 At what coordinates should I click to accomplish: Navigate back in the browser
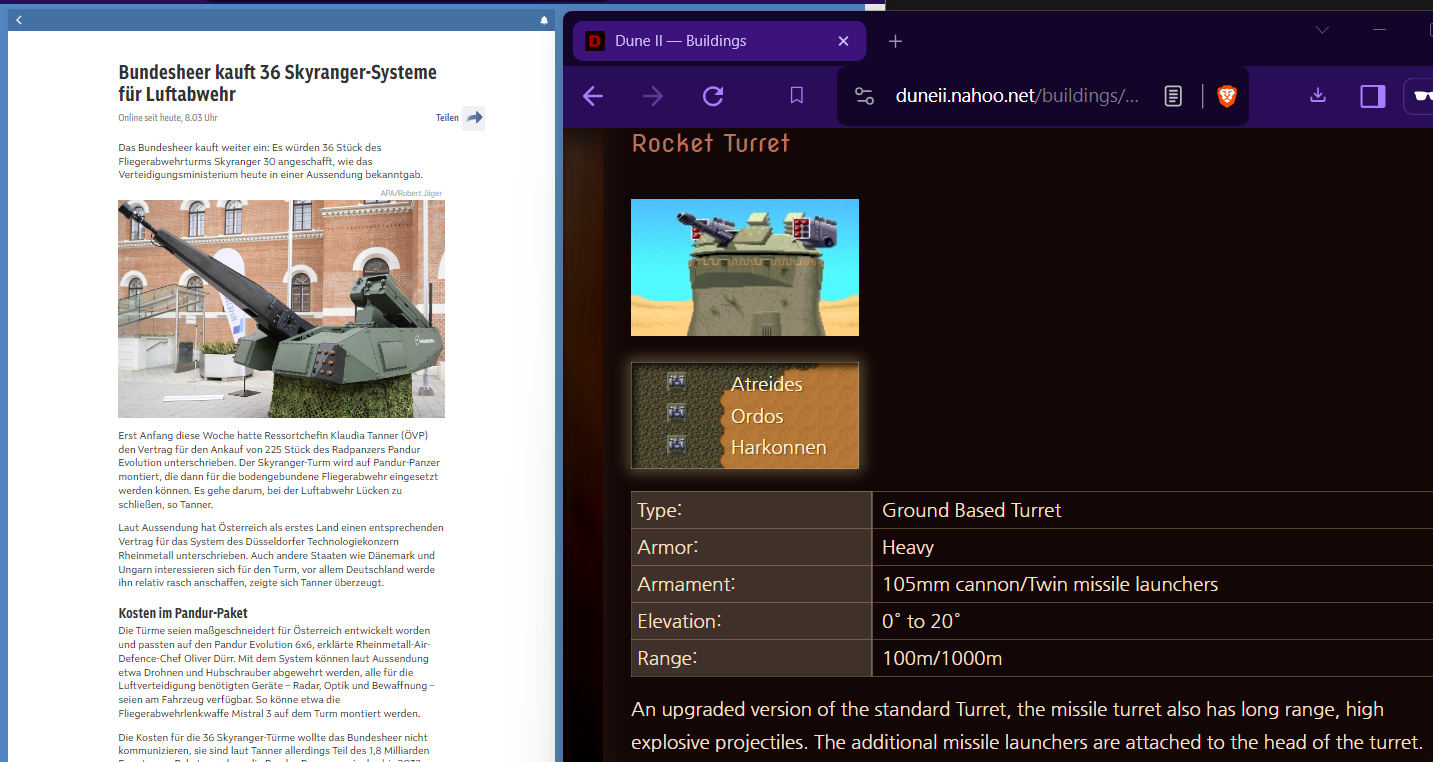pos(593,96)
